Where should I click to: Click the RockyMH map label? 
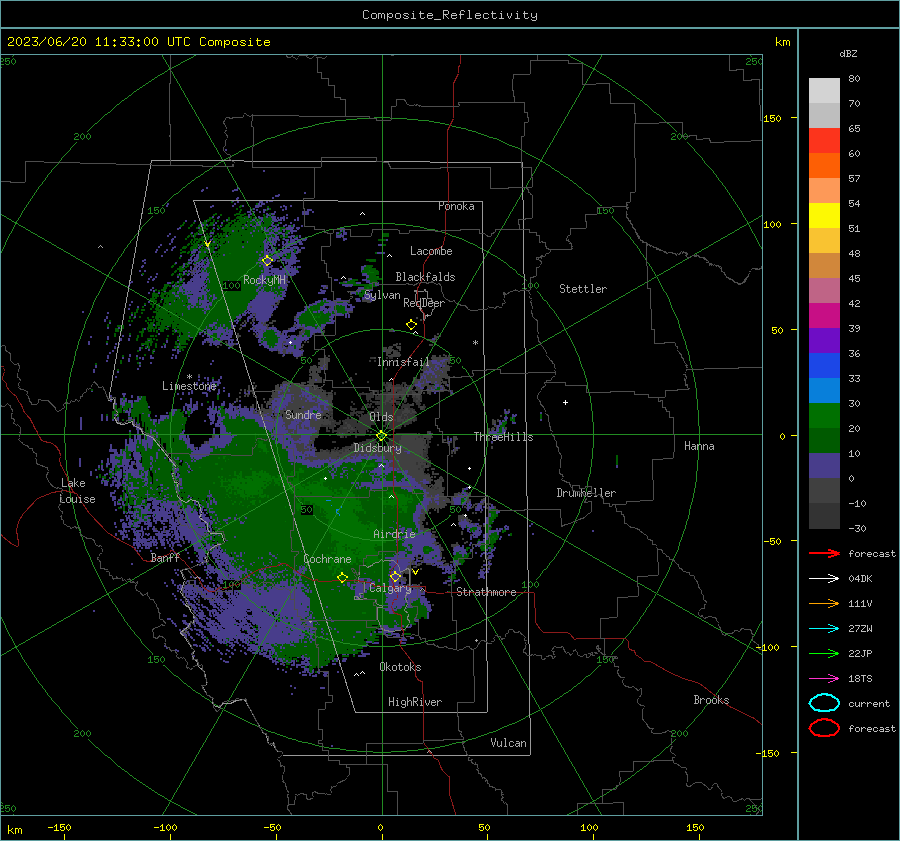(x=264, y=280)
